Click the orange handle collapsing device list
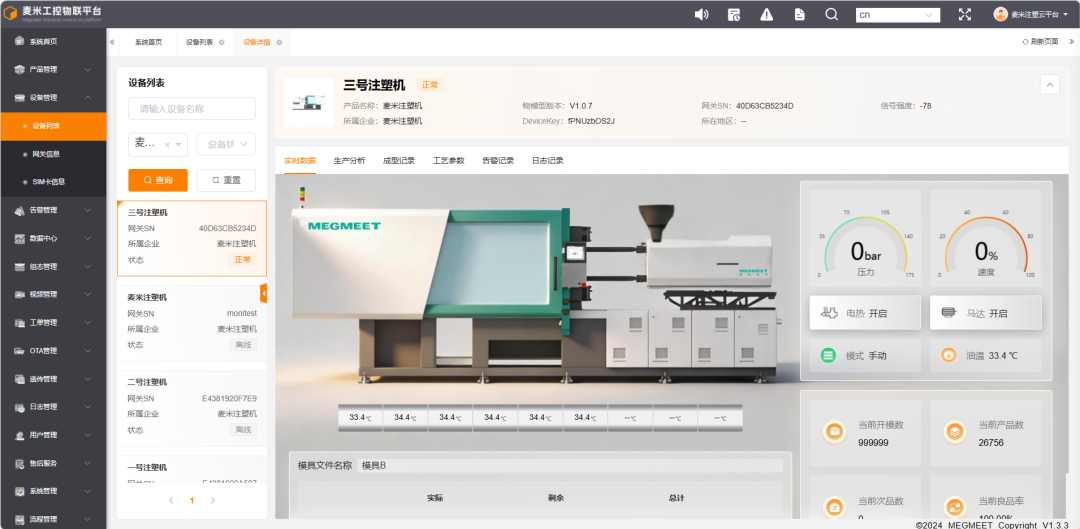Viewport: 1080px width, 529px height. (263, 293)
